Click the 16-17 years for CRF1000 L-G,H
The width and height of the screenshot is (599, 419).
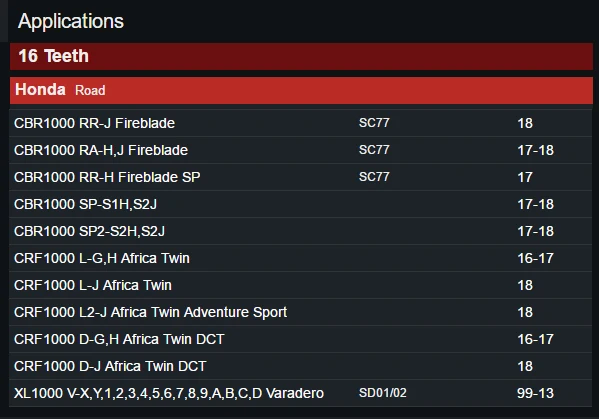[x=535, y=258]
